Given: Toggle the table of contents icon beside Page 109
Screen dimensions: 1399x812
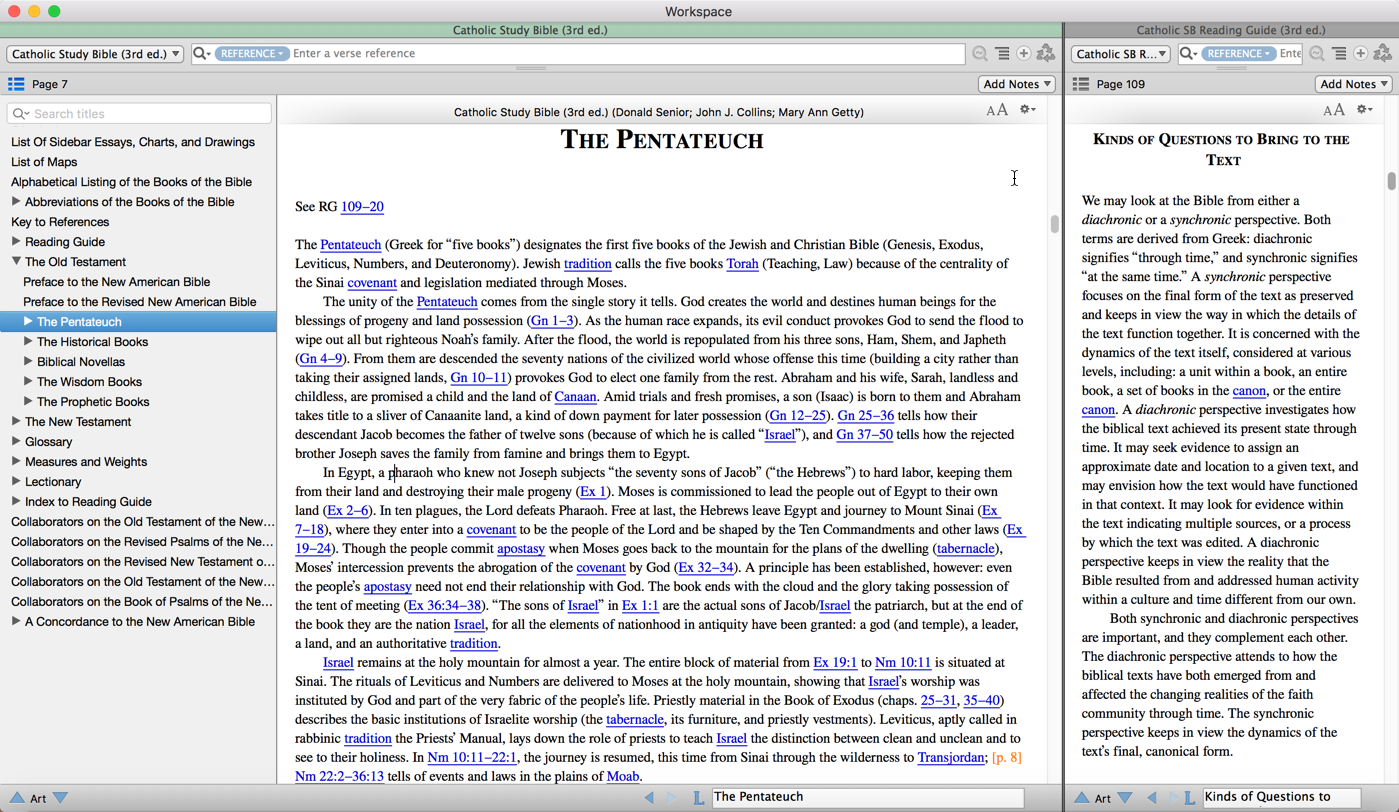Looking at the screenshot, I should click(x=1081, y=84).
